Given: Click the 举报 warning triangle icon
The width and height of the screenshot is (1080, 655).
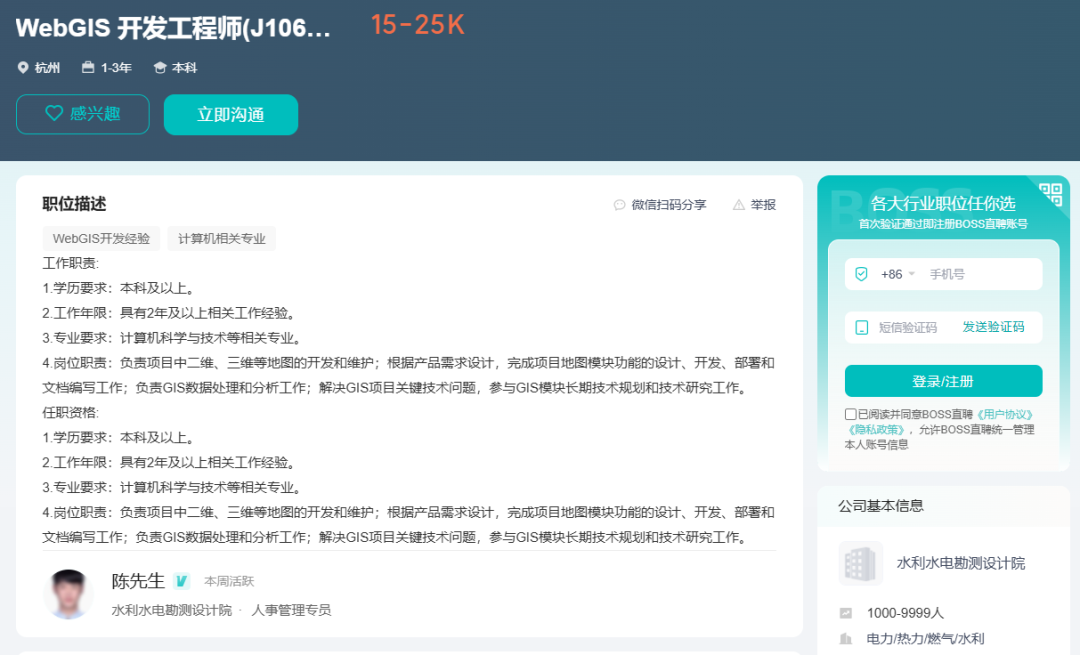Looking at the screenshot, I should (738, 205).
